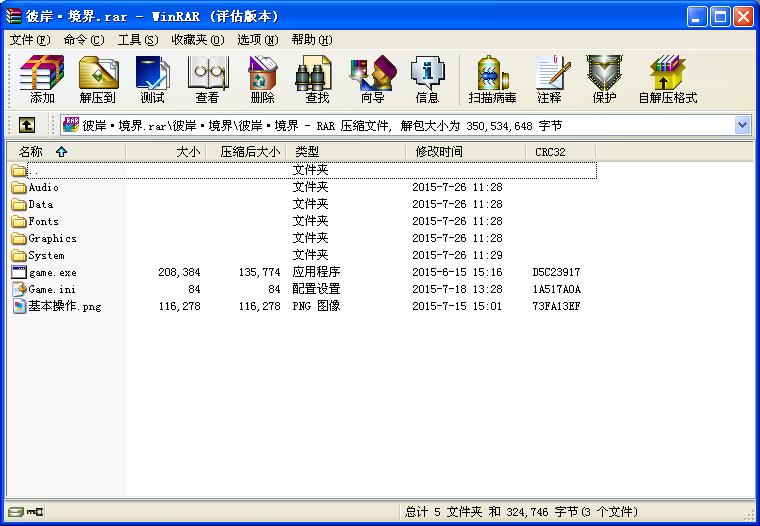The height and width of the screenshot is (526, 760).
Task: Click PNG 图像 type cell
Action: point(316,306)
